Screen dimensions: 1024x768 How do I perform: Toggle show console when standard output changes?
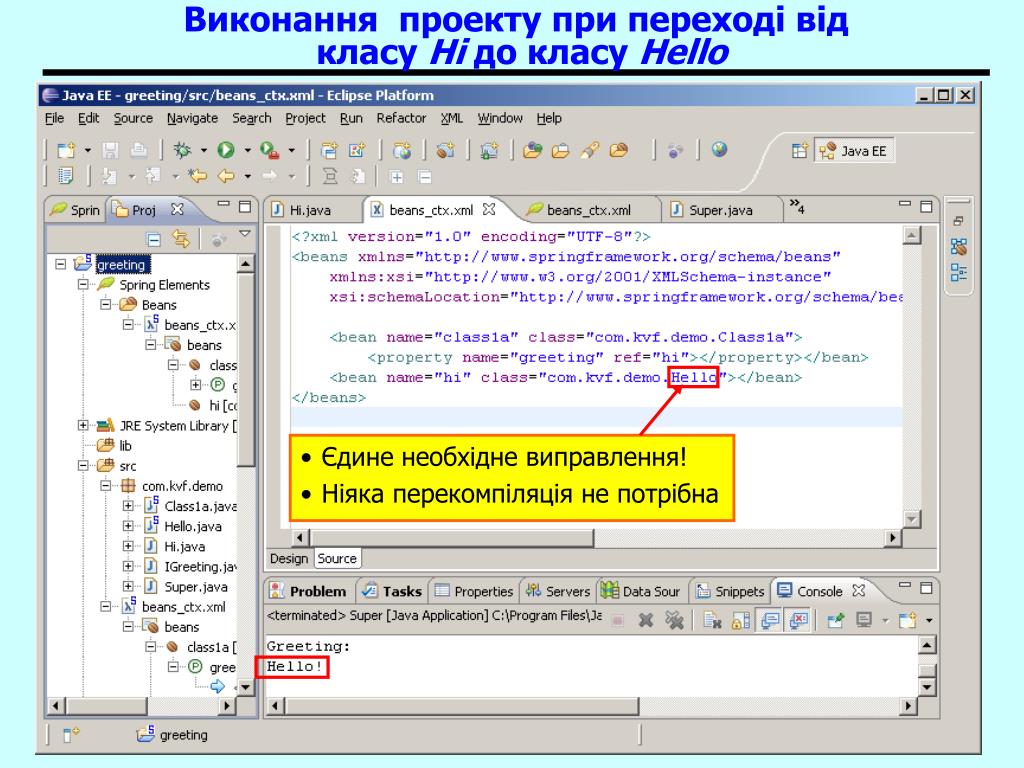coord(771,620)
